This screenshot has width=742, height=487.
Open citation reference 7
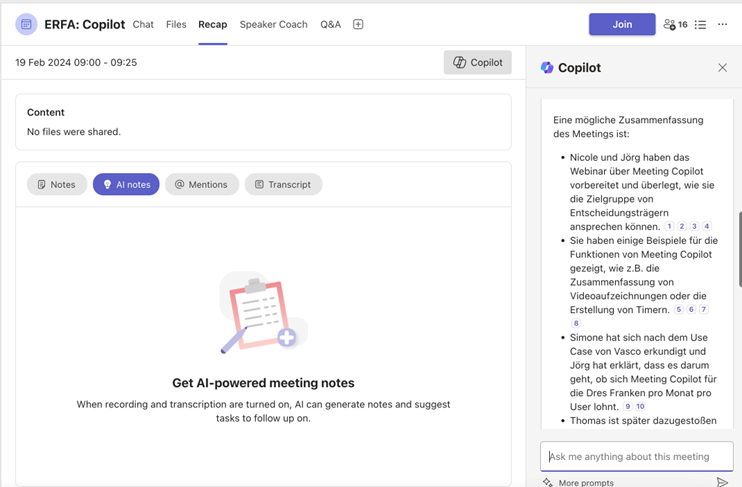click(704, 310)
